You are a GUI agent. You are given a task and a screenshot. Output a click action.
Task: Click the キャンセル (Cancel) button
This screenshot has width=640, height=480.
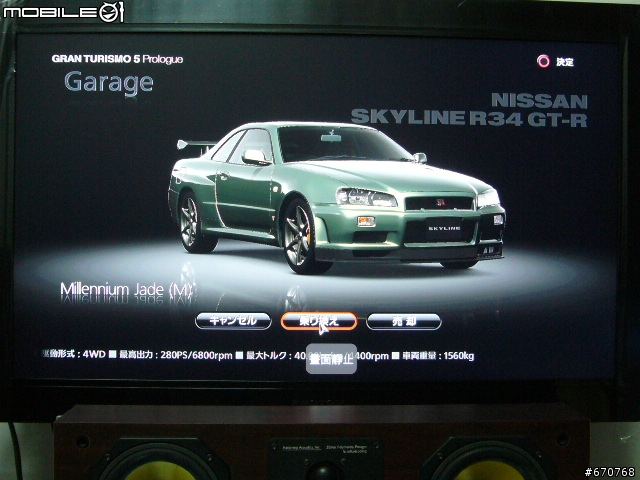[233, 321]
